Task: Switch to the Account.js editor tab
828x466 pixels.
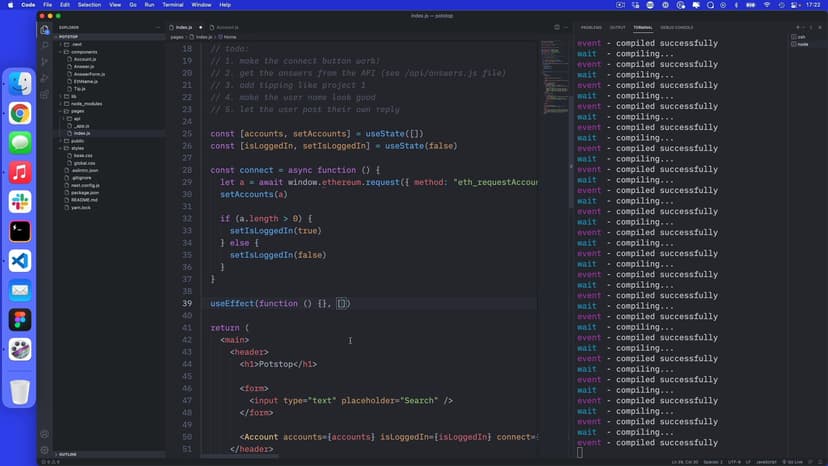Action: click(x=227, y=27)
